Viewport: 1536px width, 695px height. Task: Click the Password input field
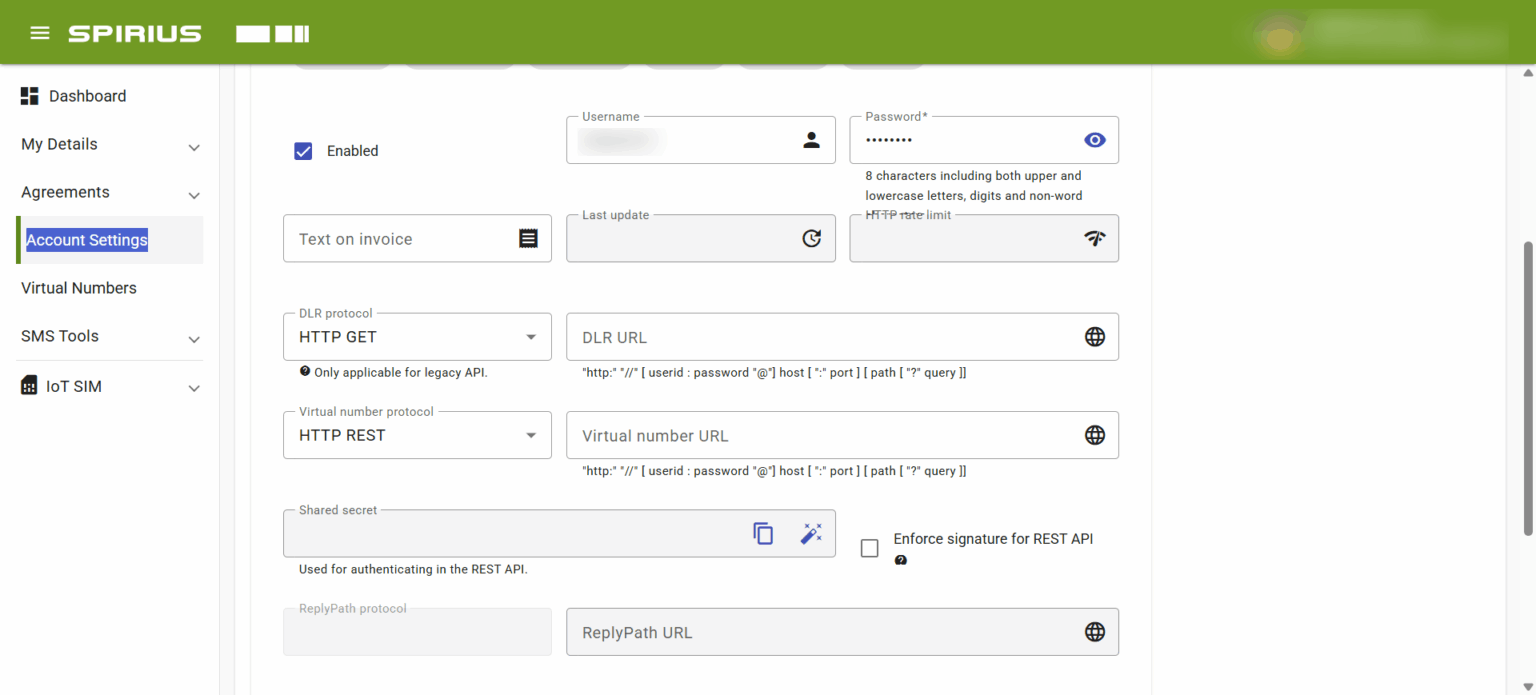click(984, 140)
